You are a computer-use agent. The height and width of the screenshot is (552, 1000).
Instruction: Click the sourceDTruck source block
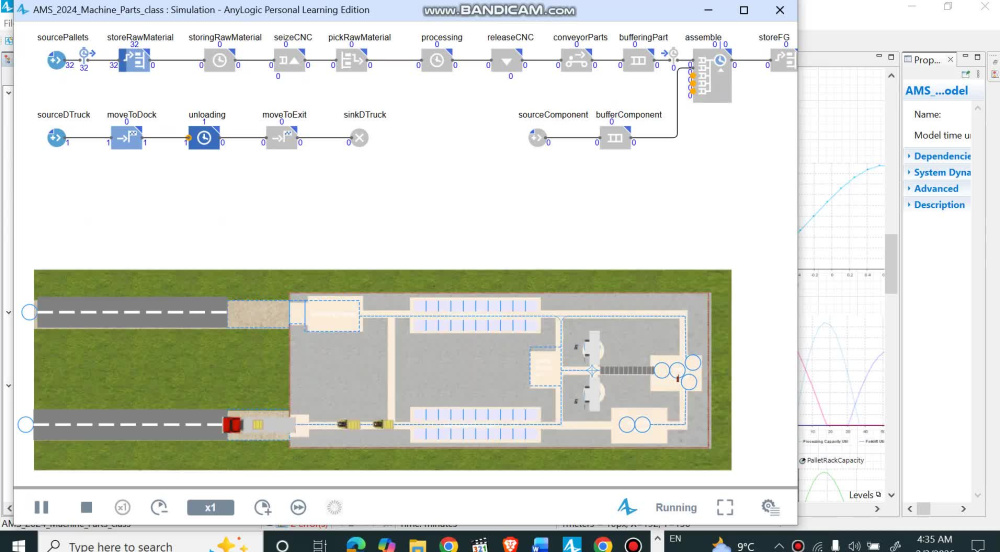[x=56, y=138]
